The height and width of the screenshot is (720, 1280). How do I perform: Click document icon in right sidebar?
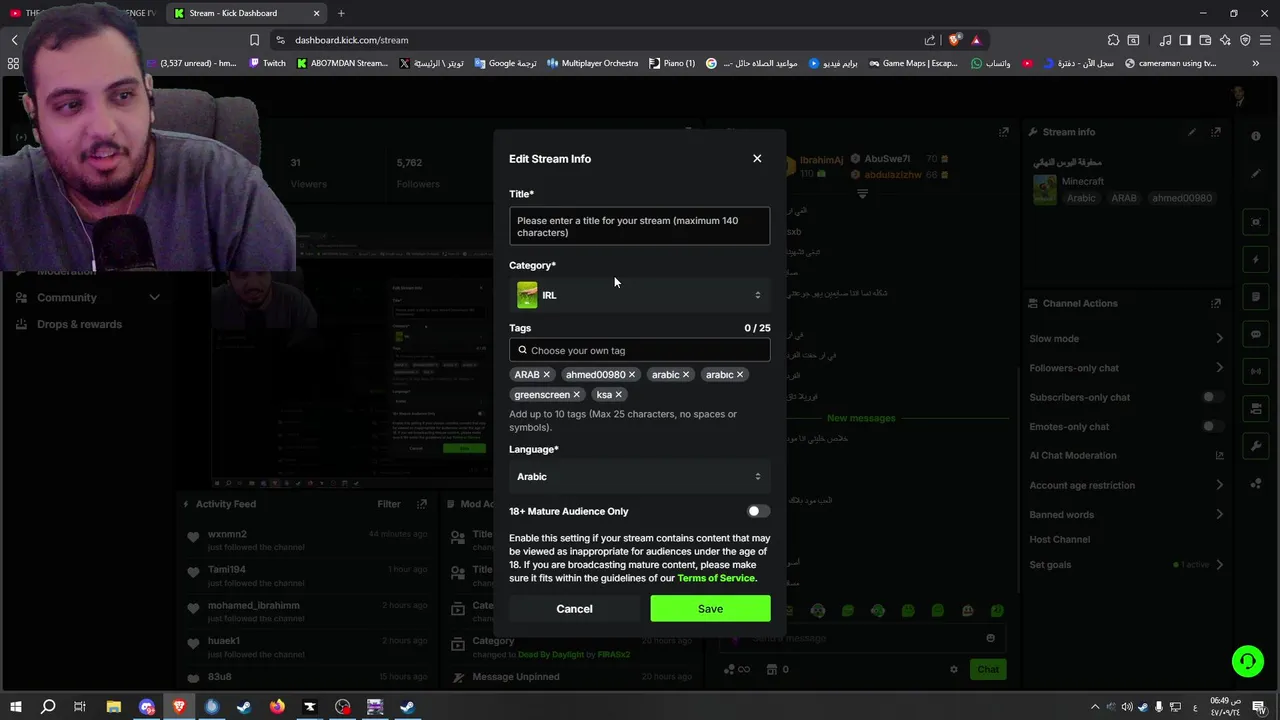(1256, 297)
